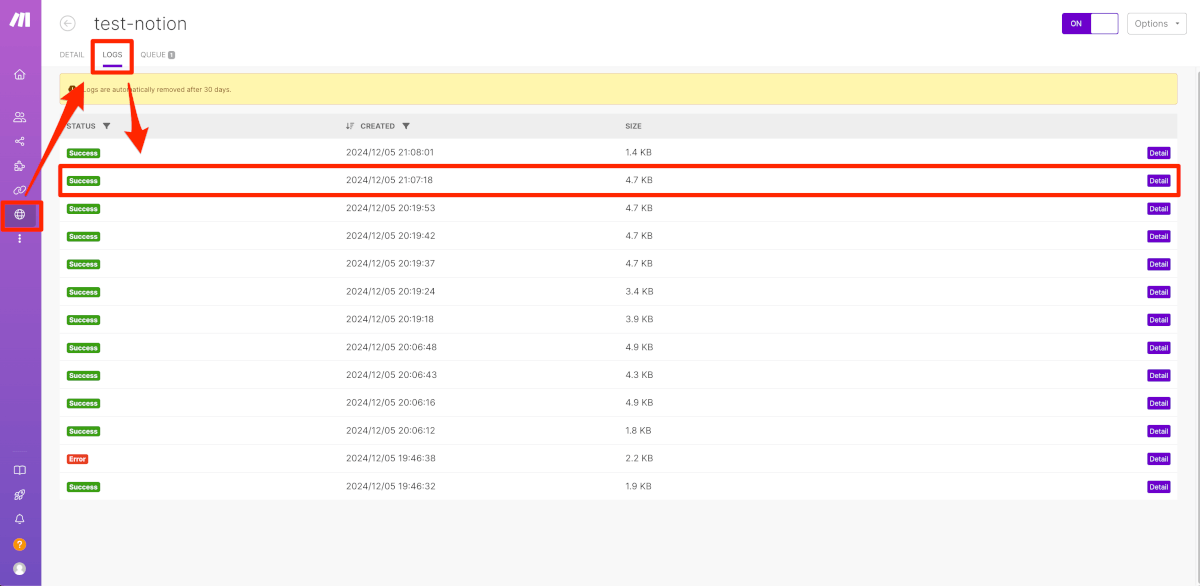Open the STATUS column filter
Image resolution: width=1200 pixels, height=586 pixels.
click(x=106, y=126)
